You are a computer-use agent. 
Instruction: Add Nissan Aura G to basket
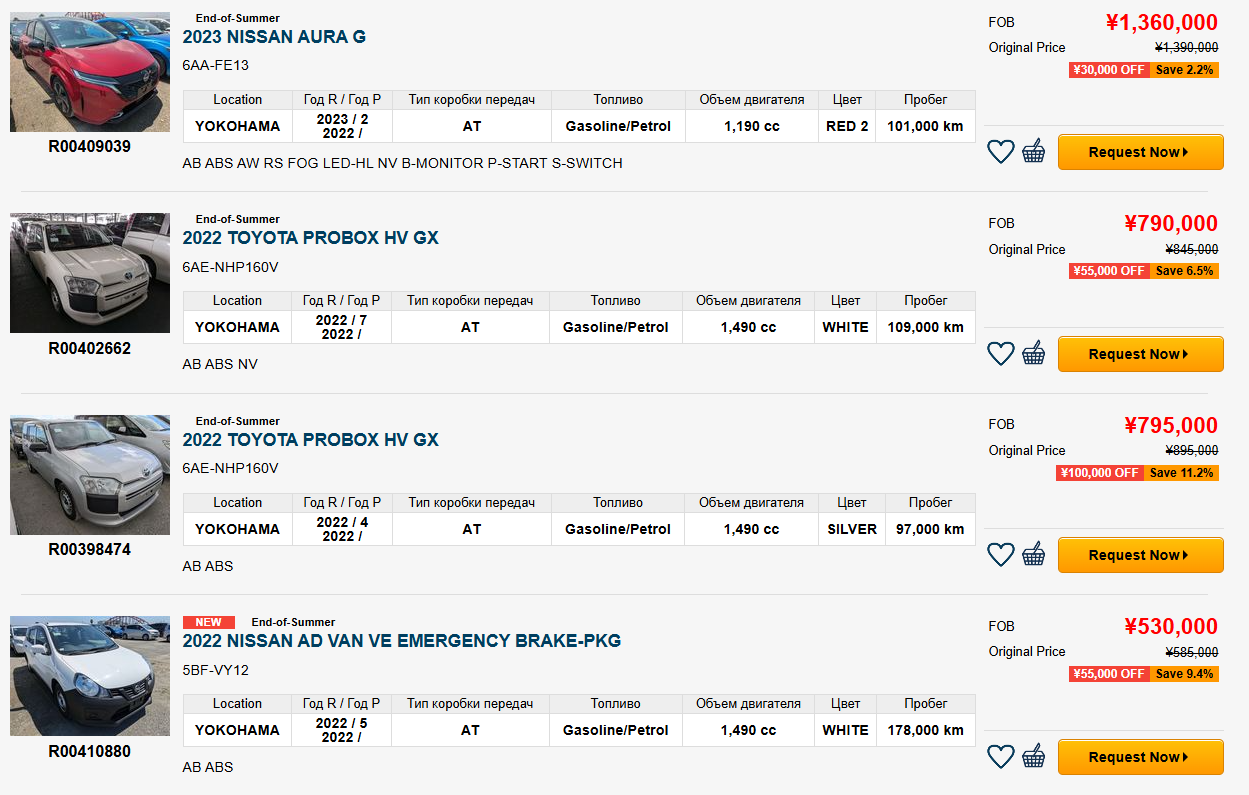1033,152
